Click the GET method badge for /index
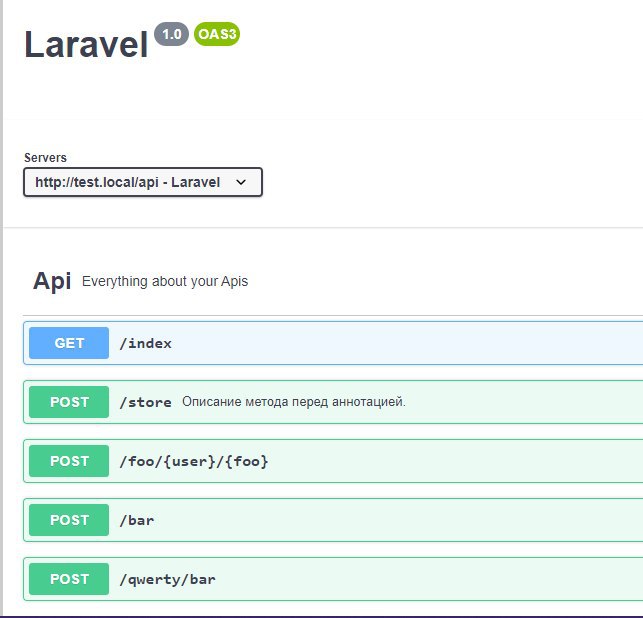The height and width of the screenshot is (618, 643). 69,343
